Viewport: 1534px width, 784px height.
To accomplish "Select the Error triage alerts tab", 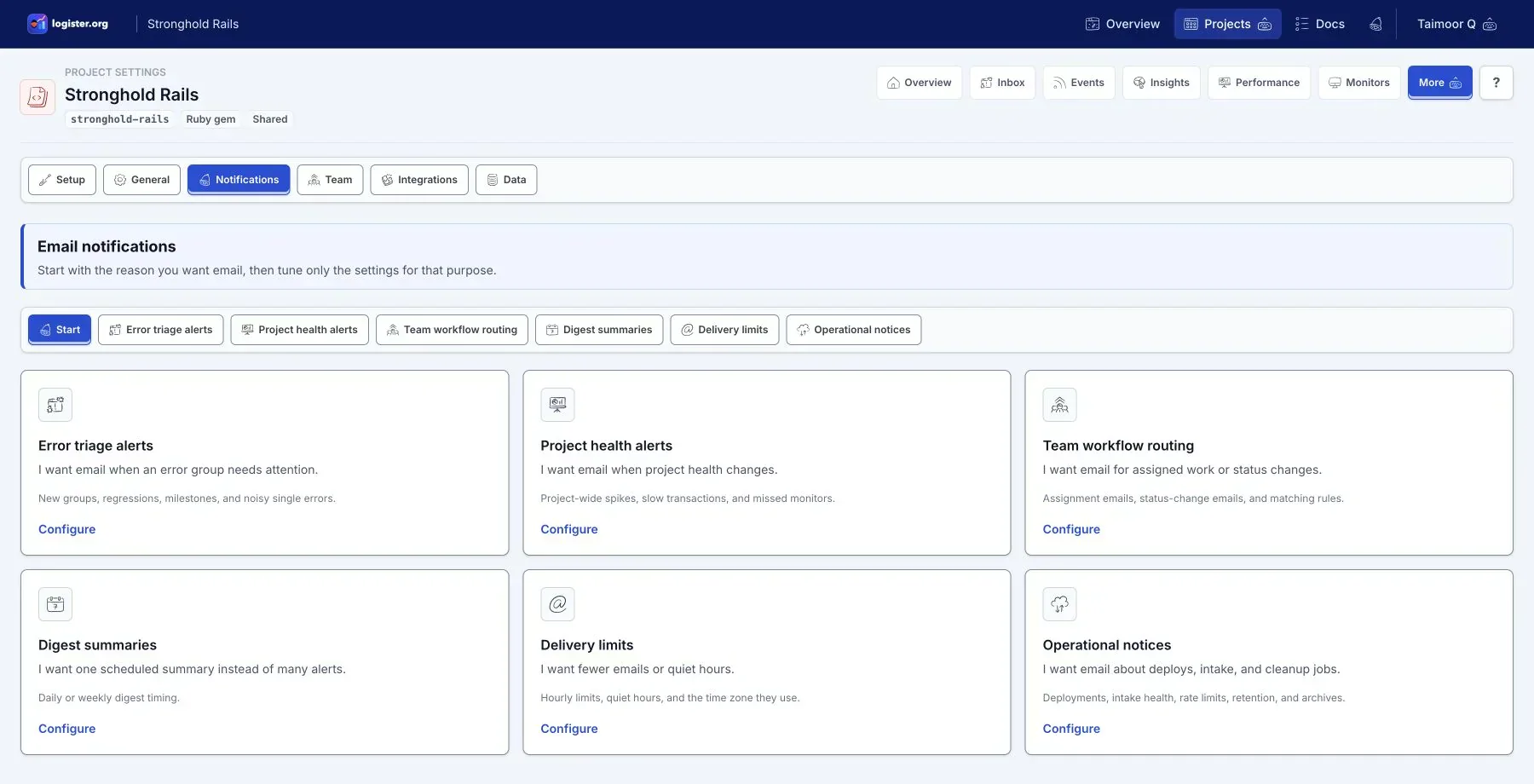I will pyautogui.click(x=161, y=330).
